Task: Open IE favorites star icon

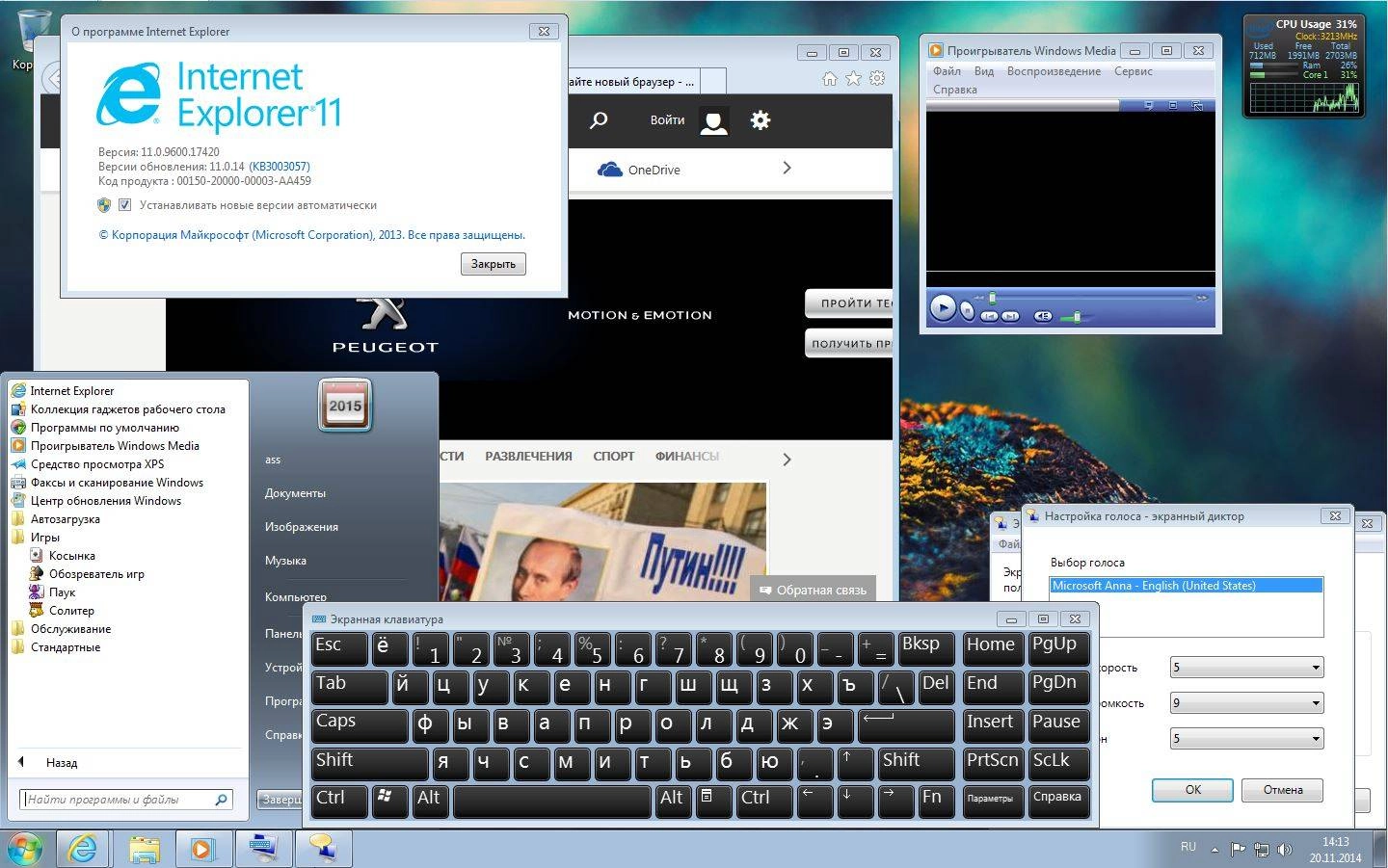Action: point(853,79)
